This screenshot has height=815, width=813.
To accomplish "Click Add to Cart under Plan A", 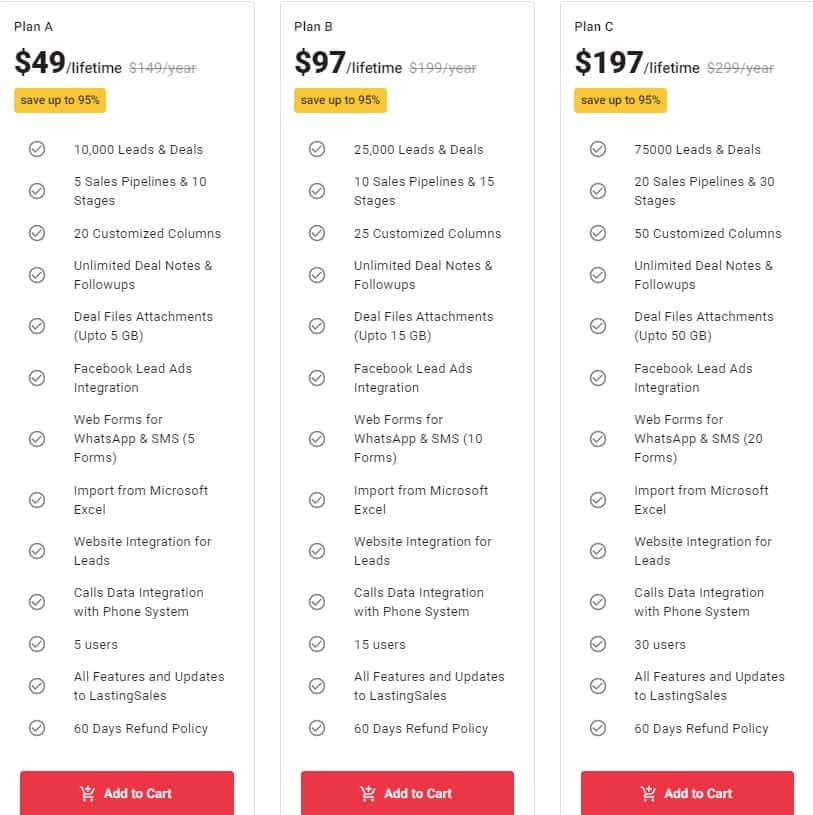I will (126, 793).
